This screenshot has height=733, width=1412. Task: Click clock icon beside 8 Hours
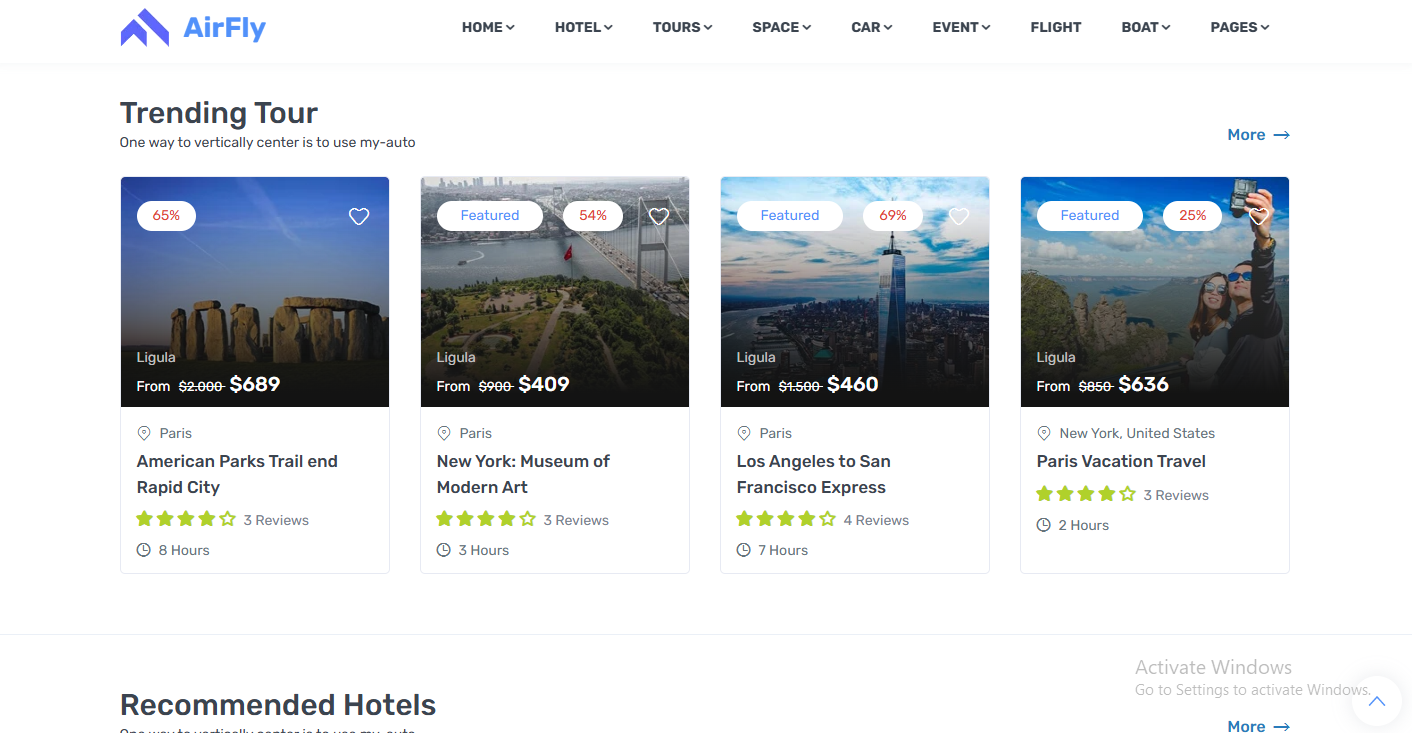[x=144, y=550]
